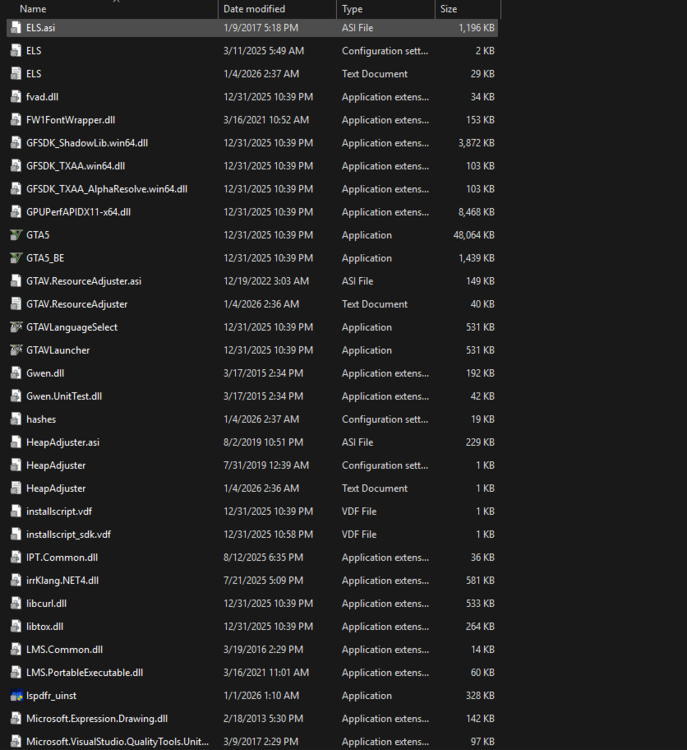This screenshot has width=687, height=750.
Task: Click the installscript.vdf file icon
Action: click(x=16, y=511)
